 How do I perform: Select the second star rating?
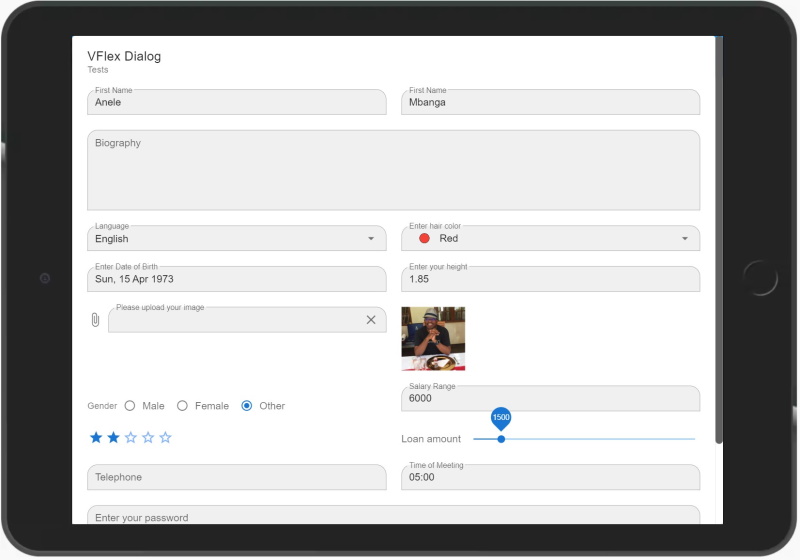pyautogui.click(x=113, y=438)
